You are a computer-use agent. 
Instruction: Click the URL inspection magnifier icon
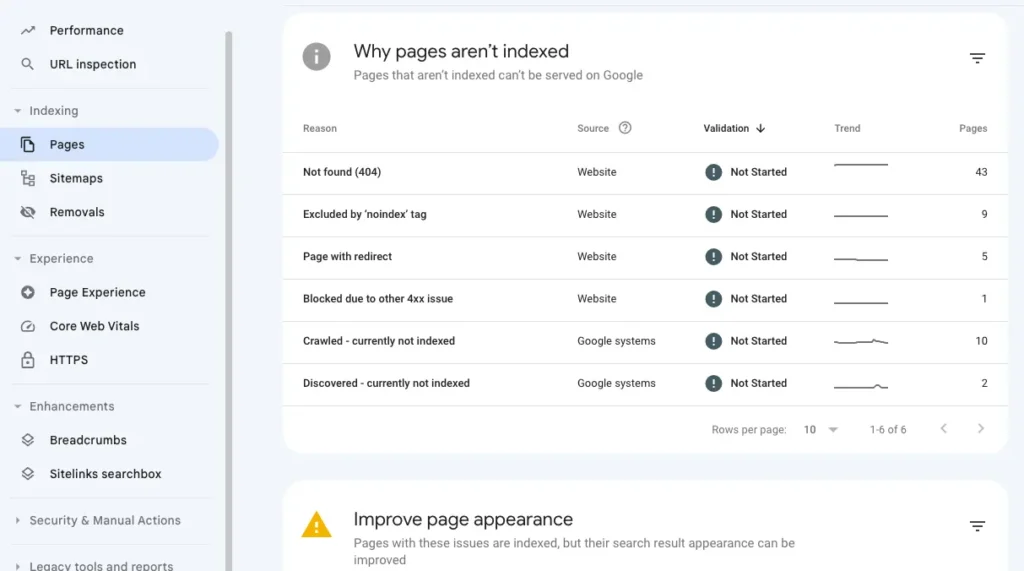point(27,64)
